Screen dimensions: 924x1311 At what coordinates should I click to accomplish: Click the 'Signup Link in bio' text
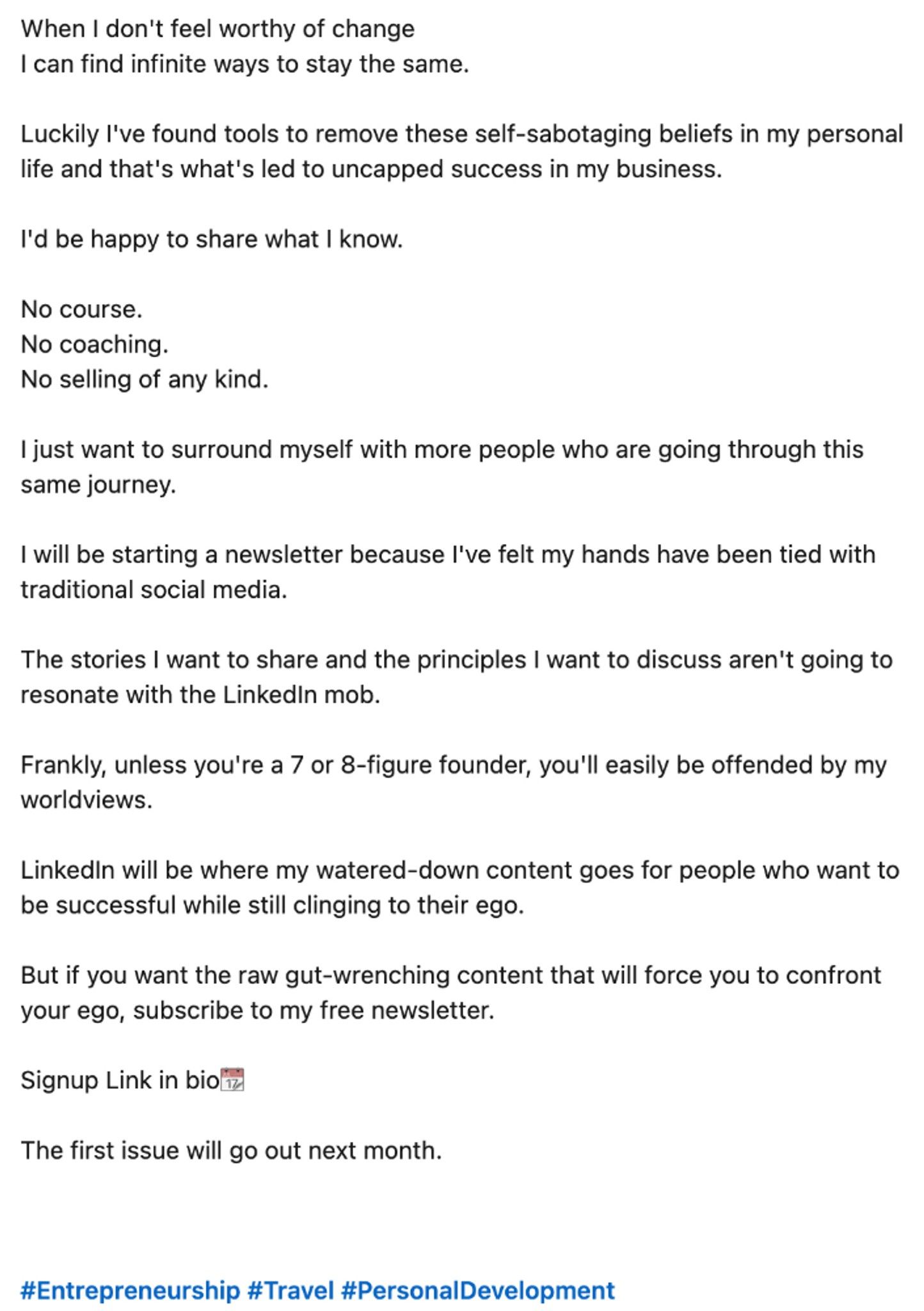(120, 1081)
